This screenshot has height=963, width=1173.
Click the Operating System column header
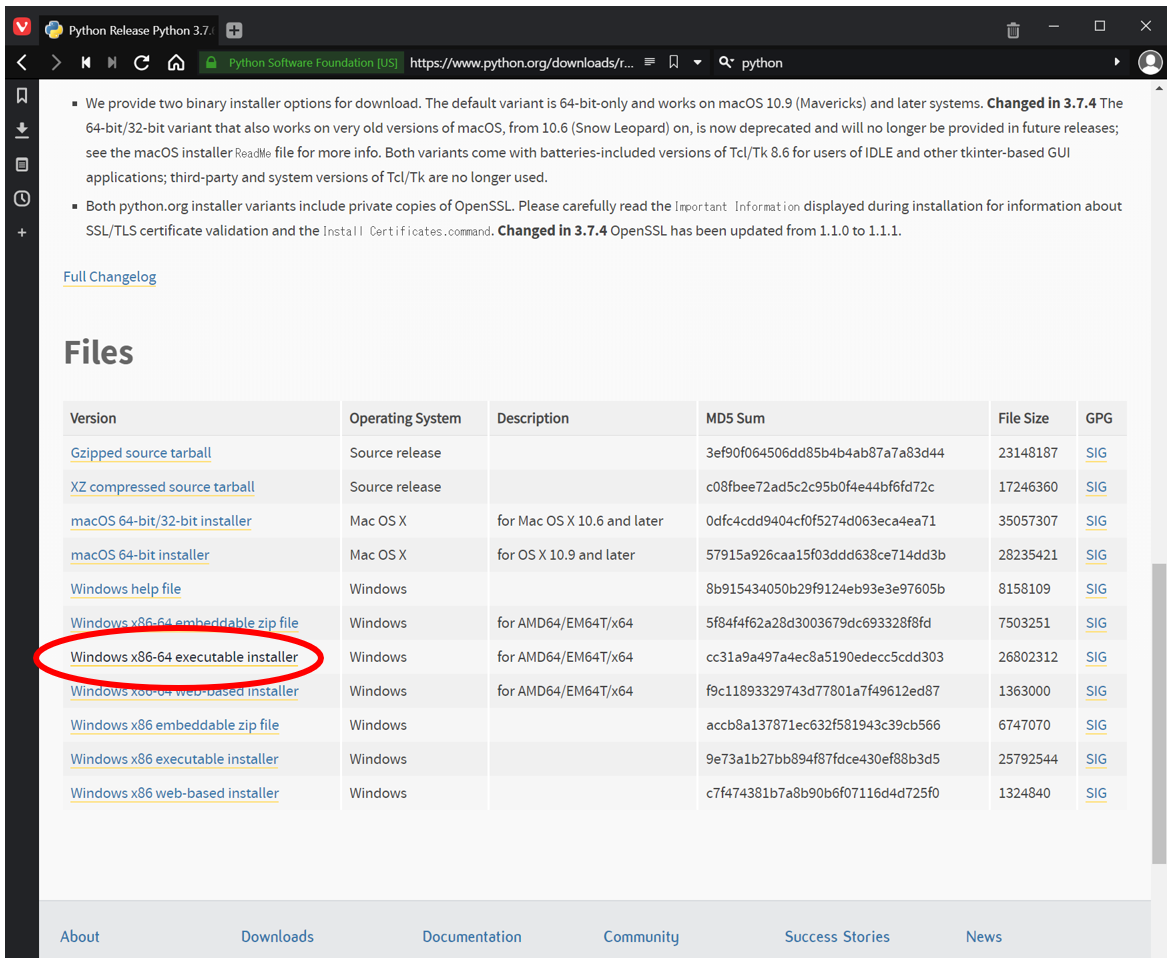tap(405, 418)
